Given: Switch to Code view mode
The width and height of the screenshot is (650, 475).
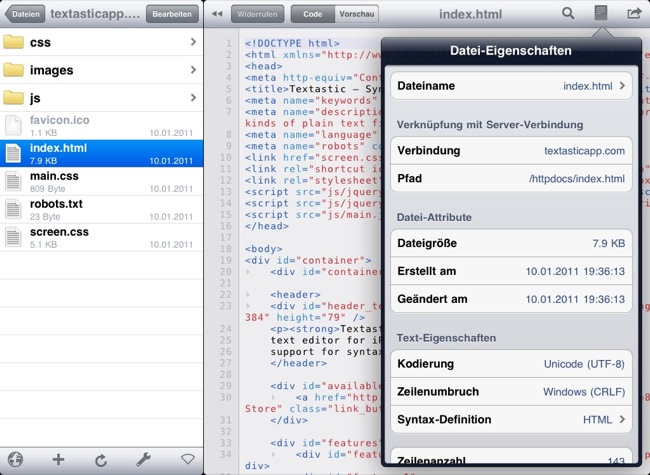Looking at the screenshot, I should click(x=312, y=14).
